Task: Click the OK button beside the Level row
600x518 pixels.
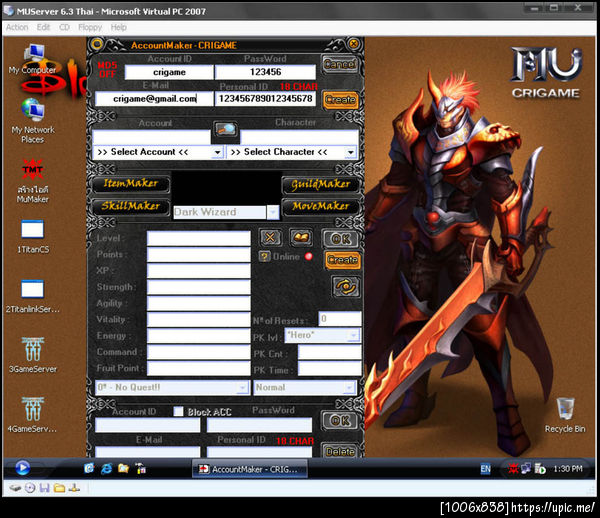Action: pos(341,239)
